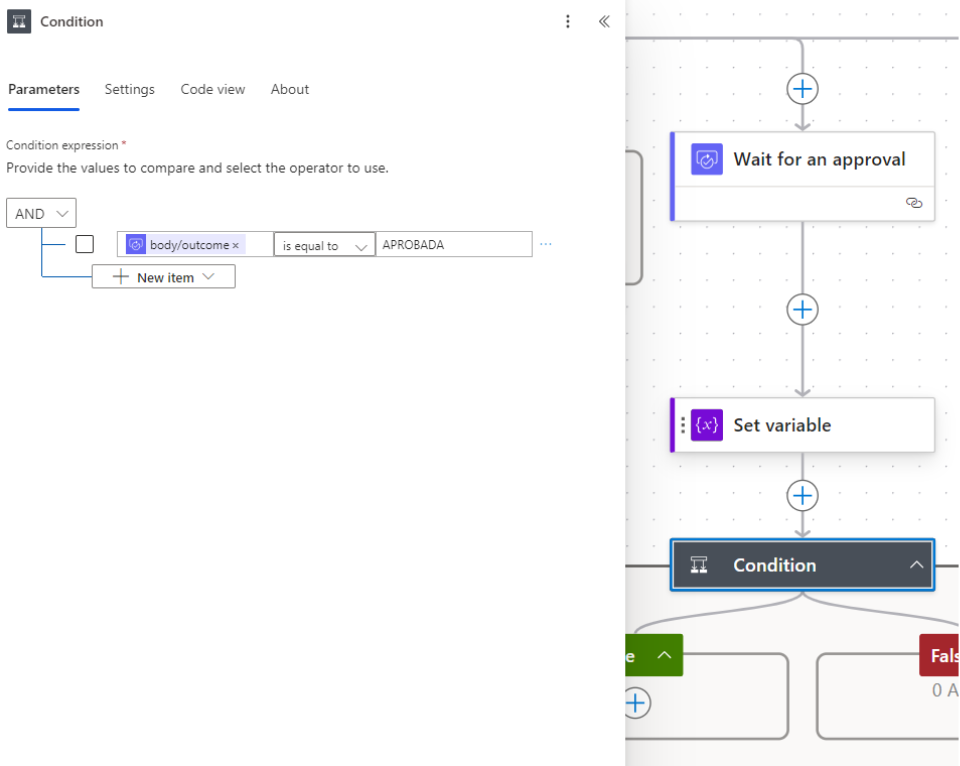Click the approval icon on Wait for an approval
The image size is (960, 766).
(707, 159)
